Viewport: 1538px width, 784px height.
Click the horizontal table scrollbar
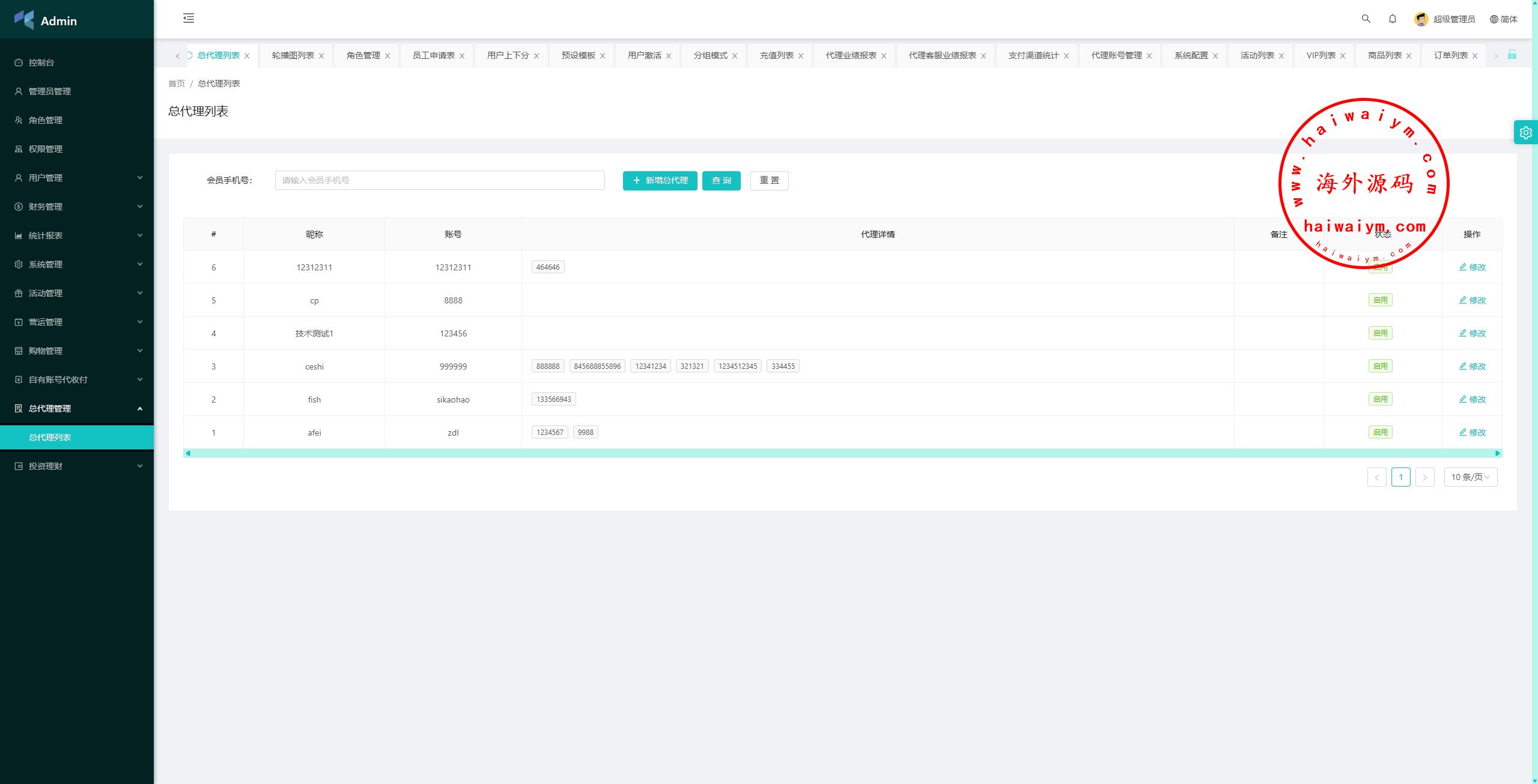pos(841,453)
